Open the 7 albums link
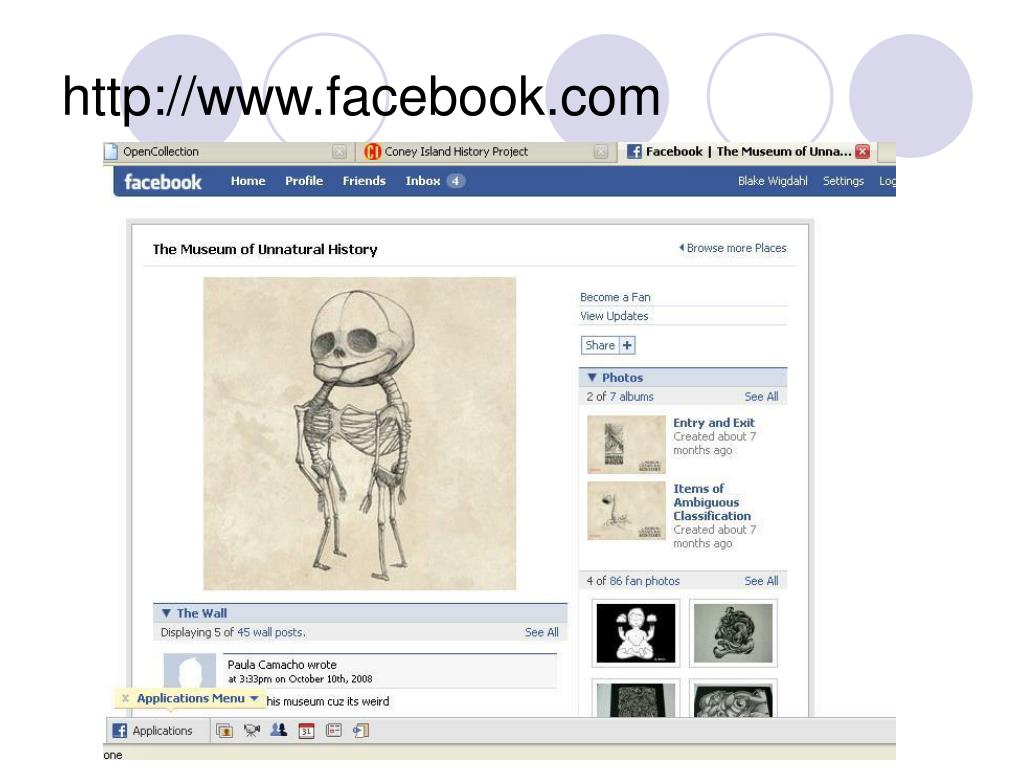The width and height of the screenshot is (1024, 768). pyautogui.click(x=632, y=396)
